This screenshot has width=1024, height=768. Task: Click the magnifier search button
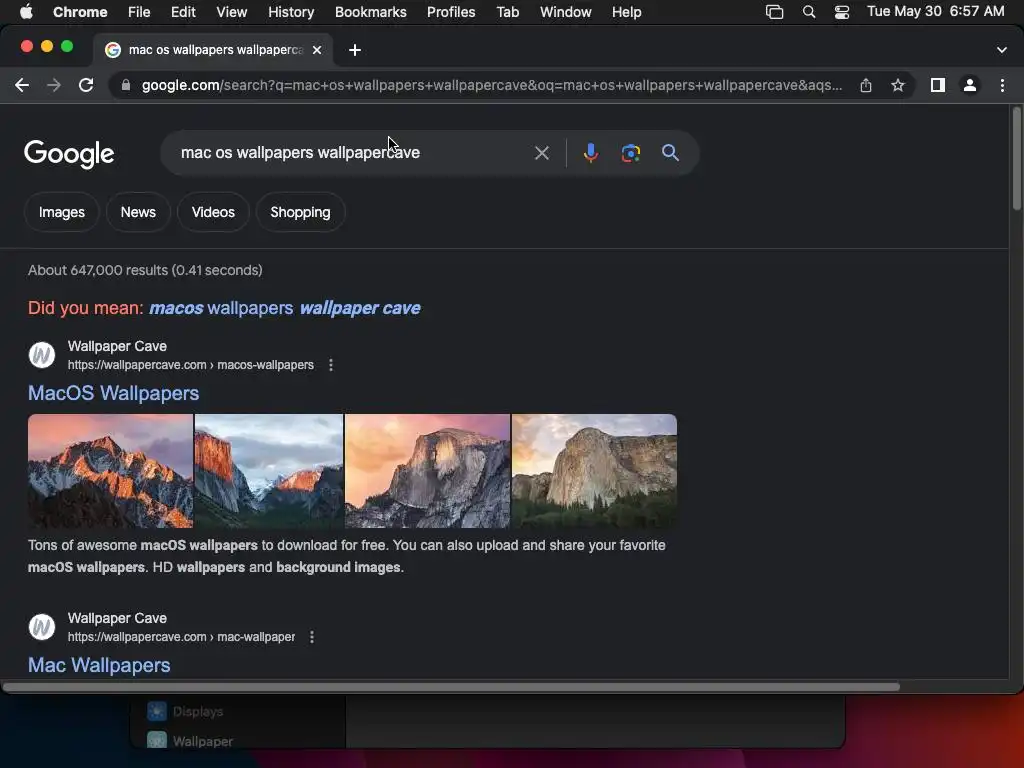click(x=670, y=153)
